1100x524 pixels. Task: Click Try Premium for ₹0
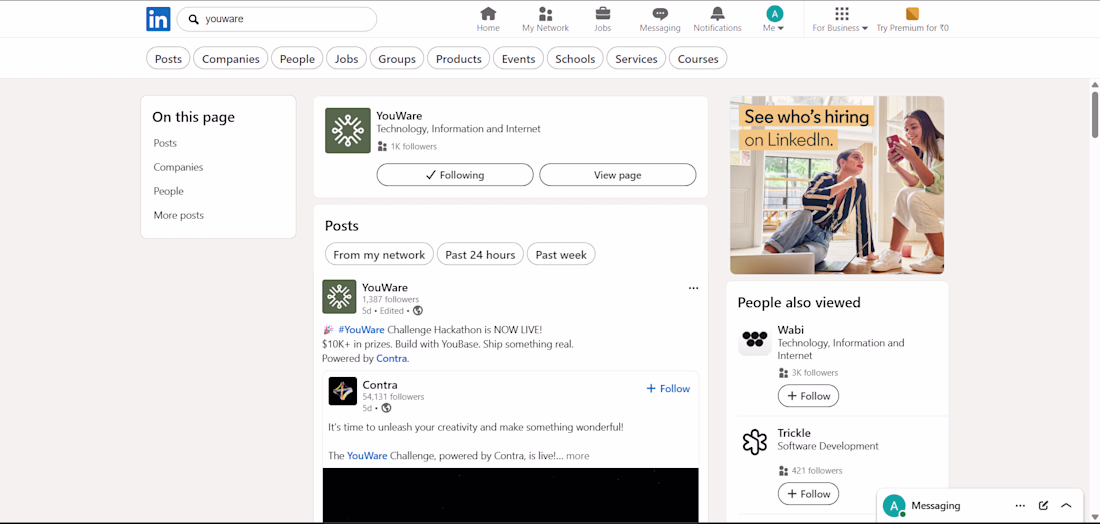coord(912,19)
